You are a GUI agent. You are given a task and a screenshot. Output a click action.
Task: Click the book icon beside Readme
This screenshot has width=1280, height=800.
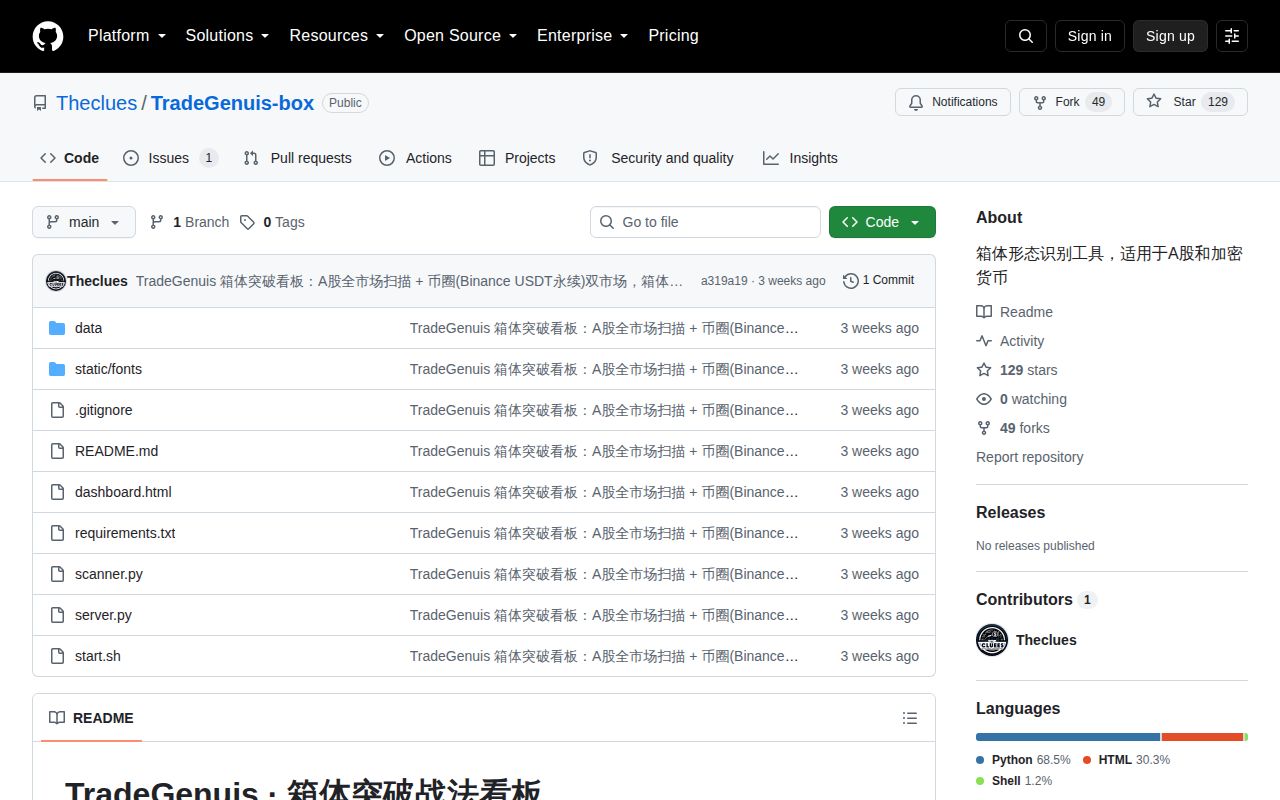[984, 312]
